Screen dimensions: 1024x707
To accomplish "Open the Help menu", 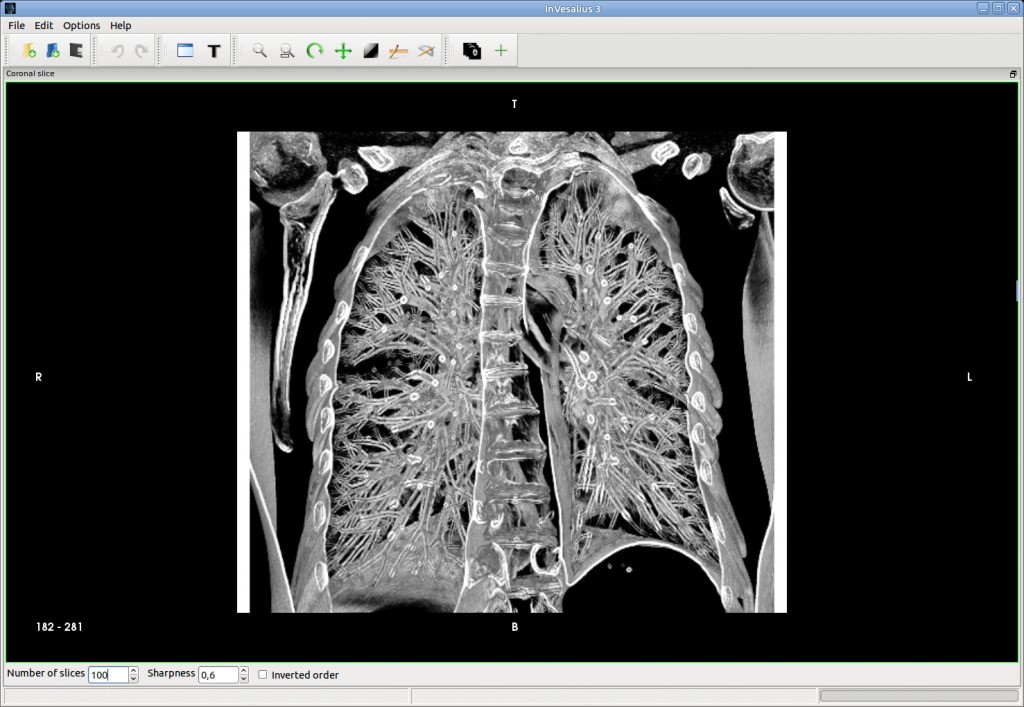I will 120,25.
